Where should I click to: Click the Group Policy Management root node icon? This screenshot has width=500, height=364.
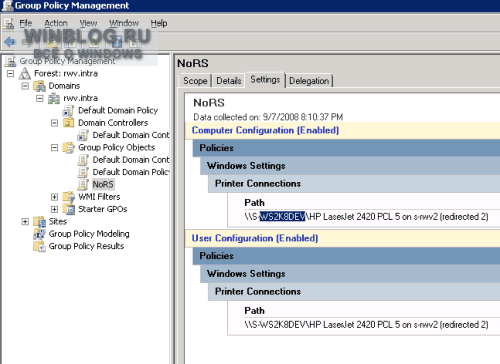(x=10, y=61)
